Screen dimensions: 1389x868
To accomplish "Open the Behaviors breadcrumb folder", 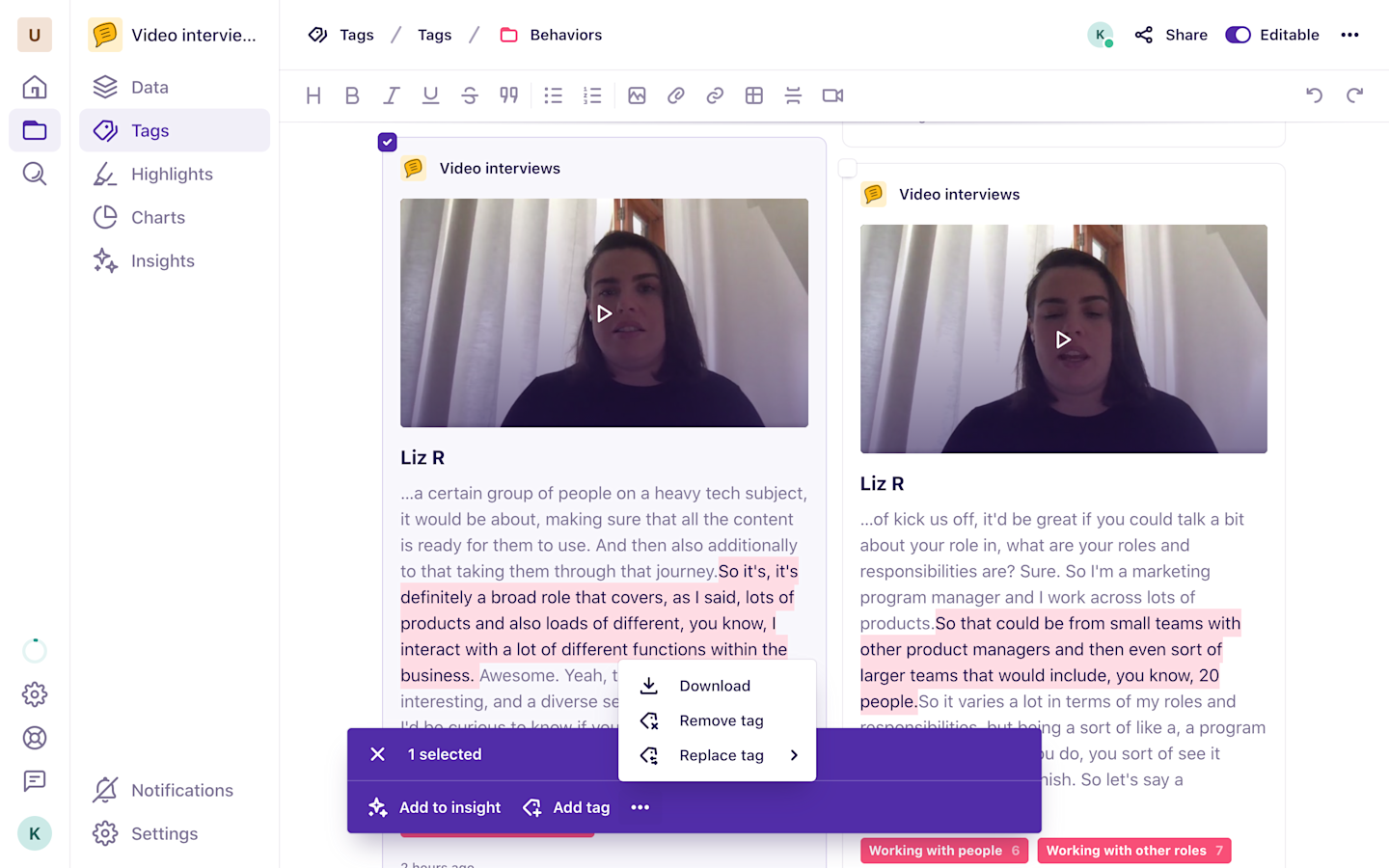I will 551,35.
